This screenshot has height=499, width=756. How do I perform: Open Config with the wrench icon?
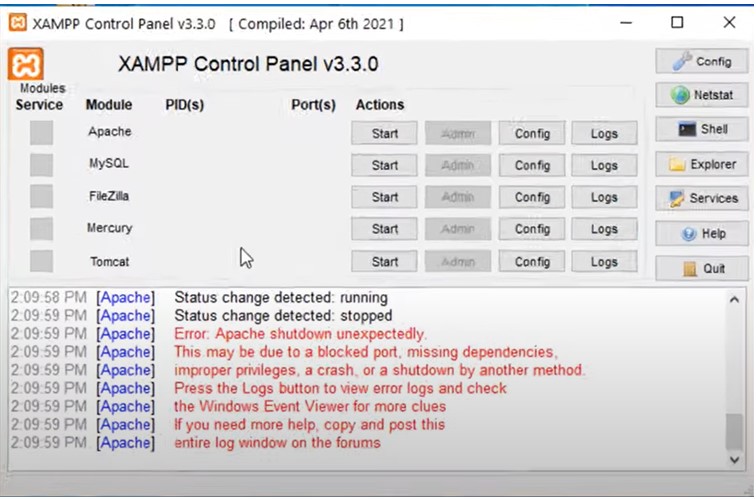tap(702, 61)
